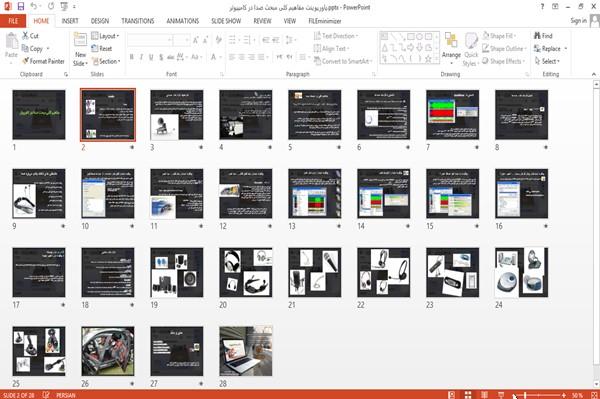Open Clipboard group dialog launcher

(x=66, y=75)
